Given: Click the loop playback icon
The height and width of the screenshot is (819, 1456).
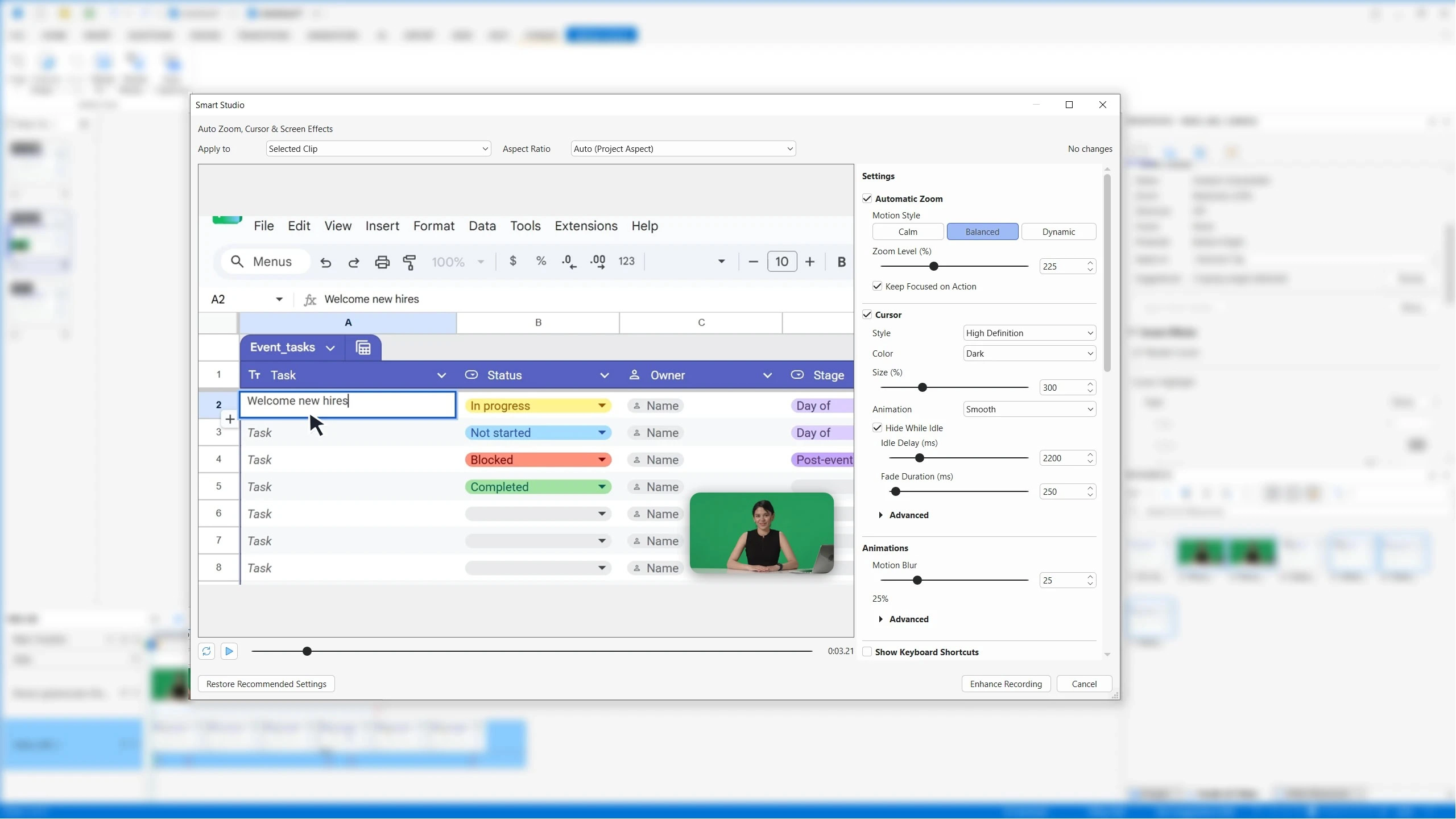Looking at the screenshot, I should point(206,651).
